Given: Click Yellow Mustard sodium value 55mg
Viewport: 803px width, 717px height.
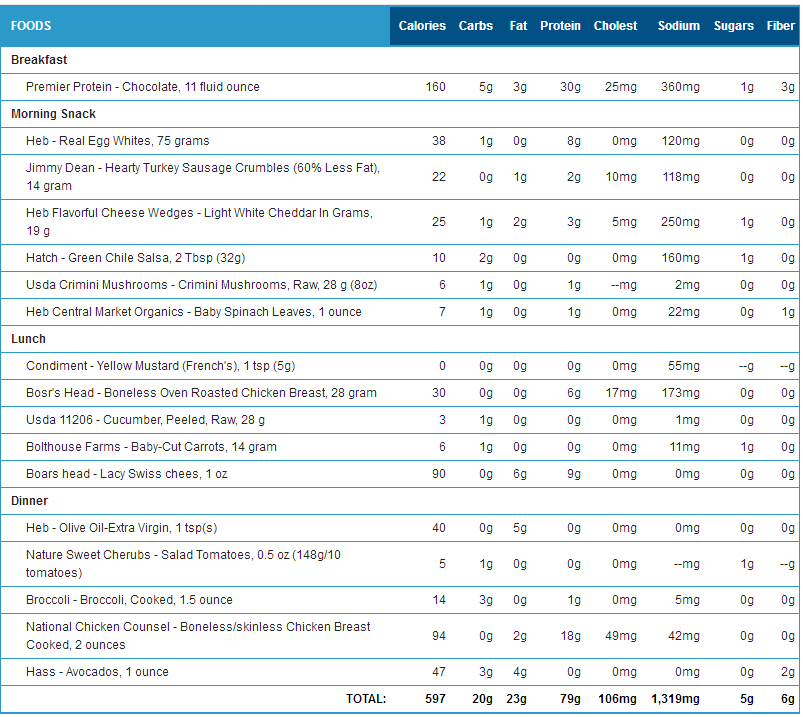Looking at the screenshot, I should [x=684, y=366].
